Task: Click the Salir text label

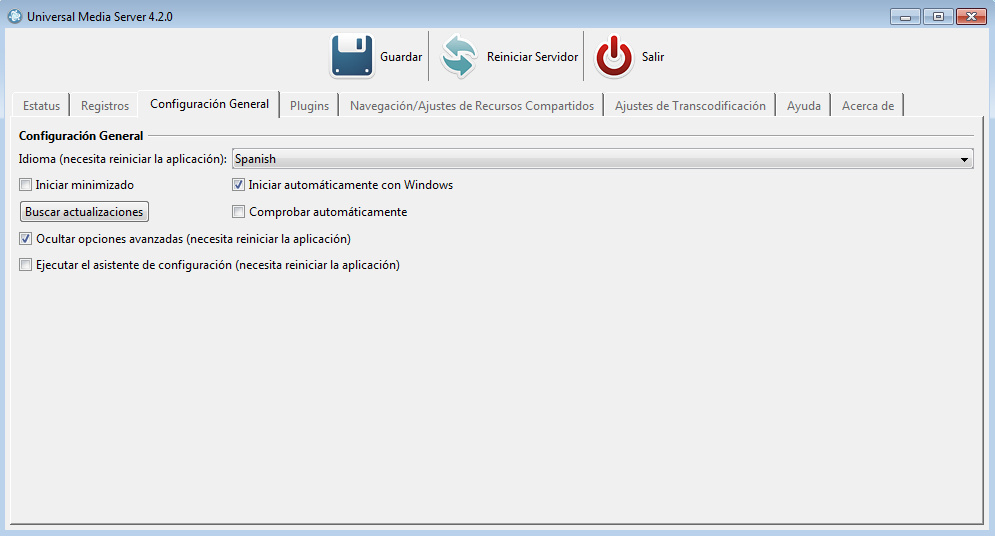Action: pyautogui.click(x=652, y=57)
